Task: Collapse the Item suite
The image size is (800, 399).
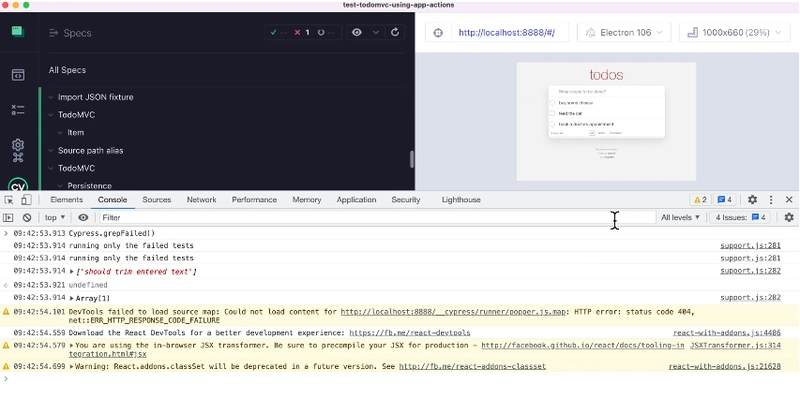Action: pos(60,133)
